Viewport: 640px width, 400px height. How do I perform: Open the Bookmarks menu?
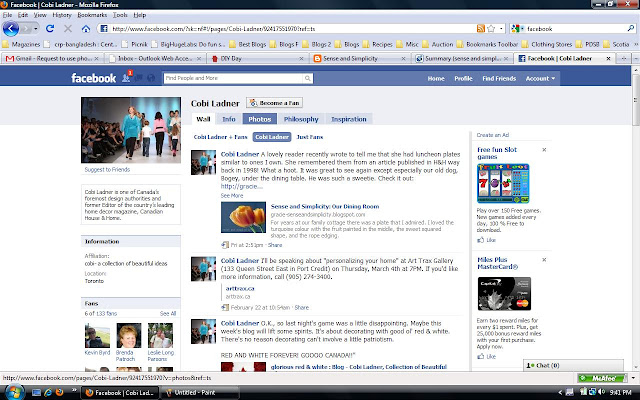92,15
